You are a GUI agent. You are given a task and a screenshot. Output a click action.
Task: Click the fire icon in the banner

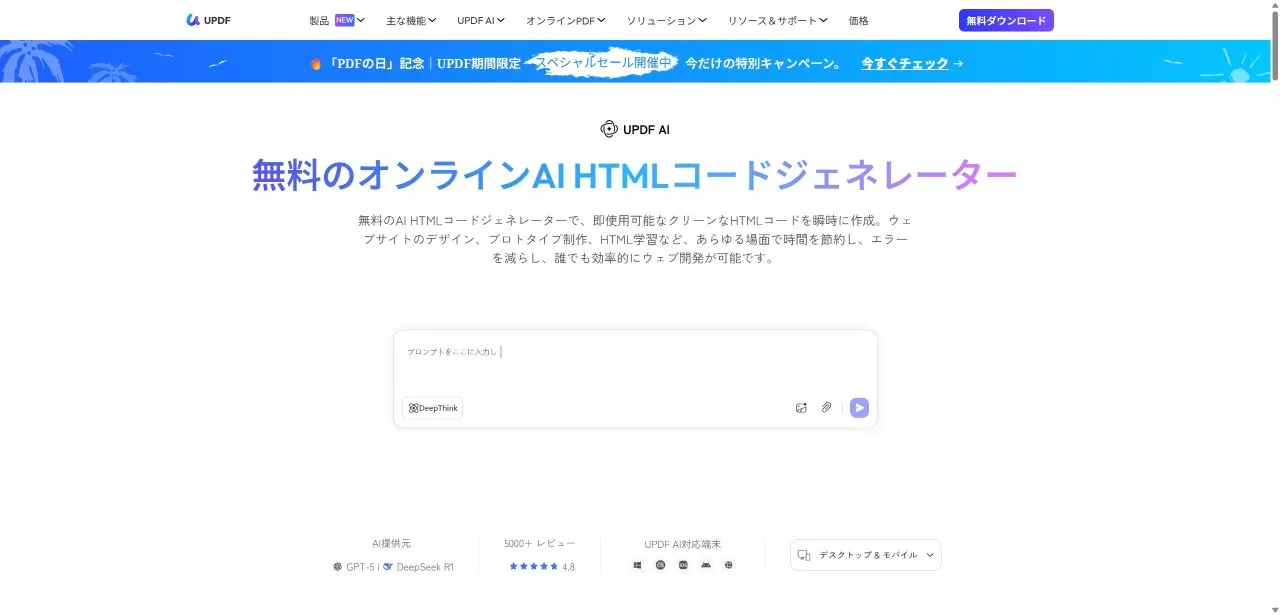tap(316, 63)
